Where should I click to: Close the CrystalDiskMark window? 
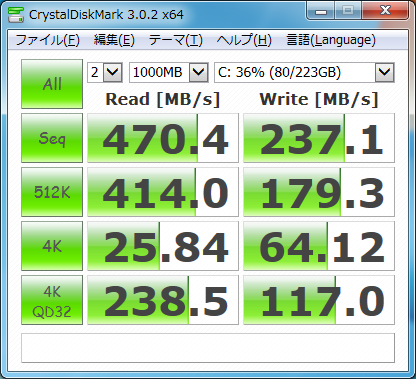[x=385, y=11]
